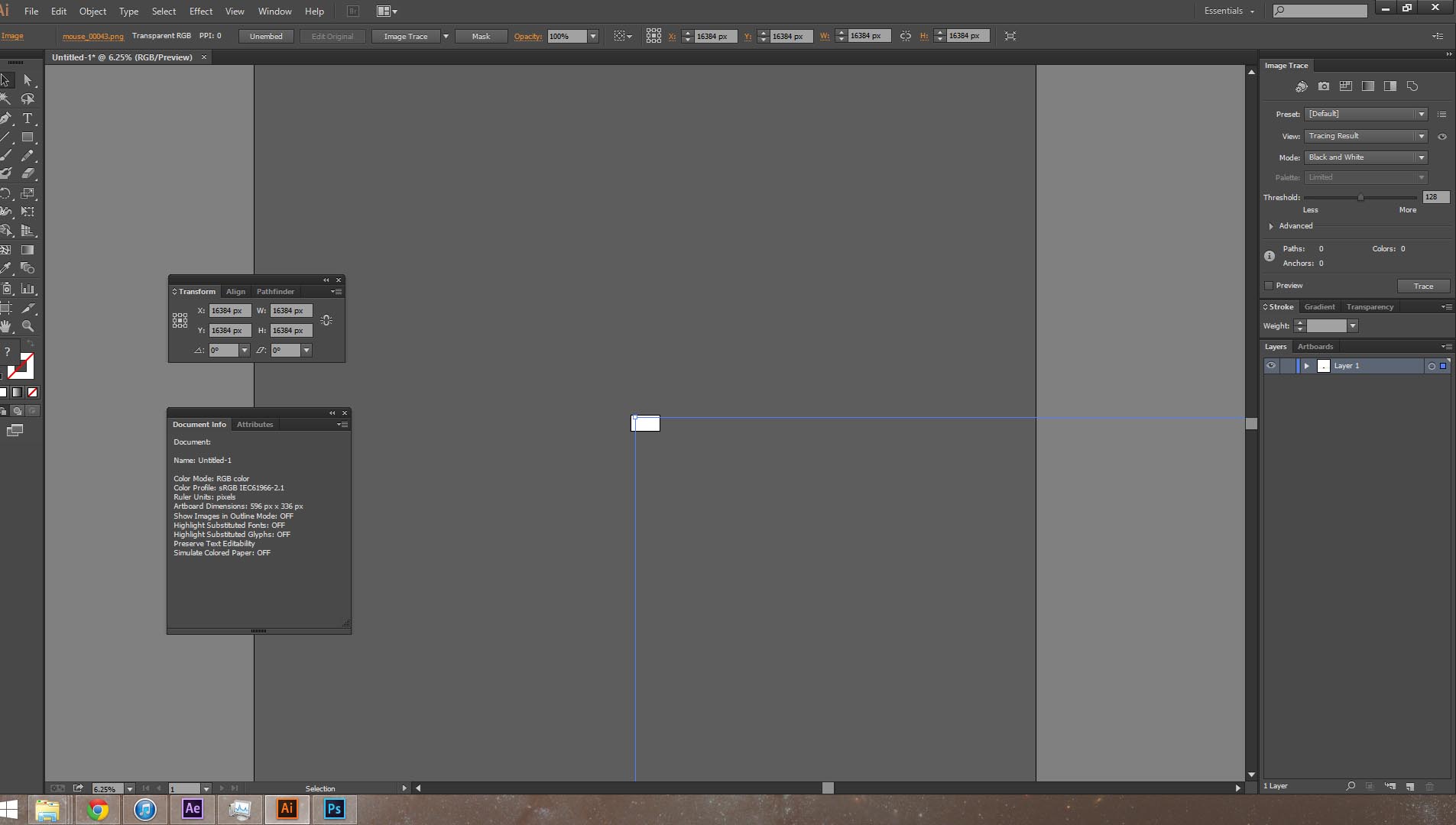
Task: Open the zoom level dropdown at bottom
Action: [129, 788]
